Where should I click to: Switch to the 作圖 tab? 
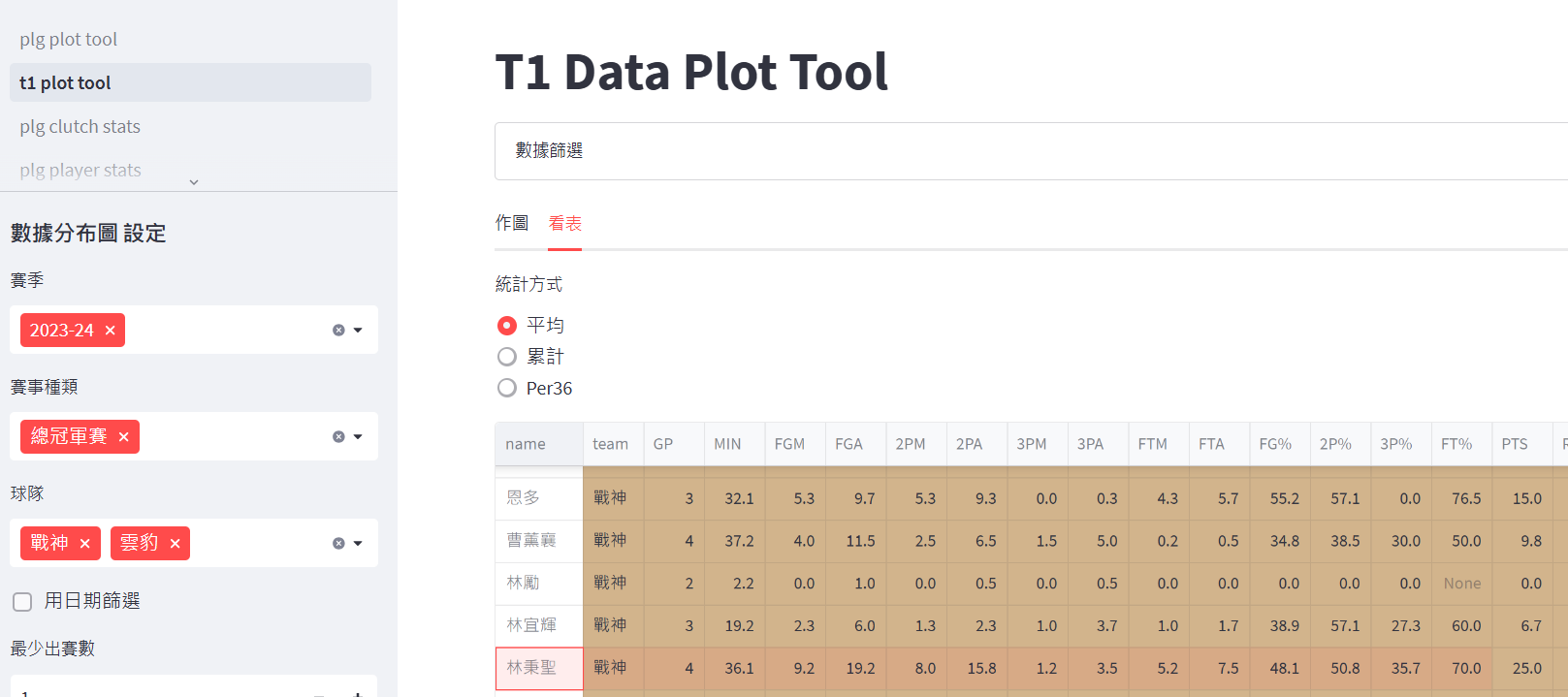(x=511, y=223)
